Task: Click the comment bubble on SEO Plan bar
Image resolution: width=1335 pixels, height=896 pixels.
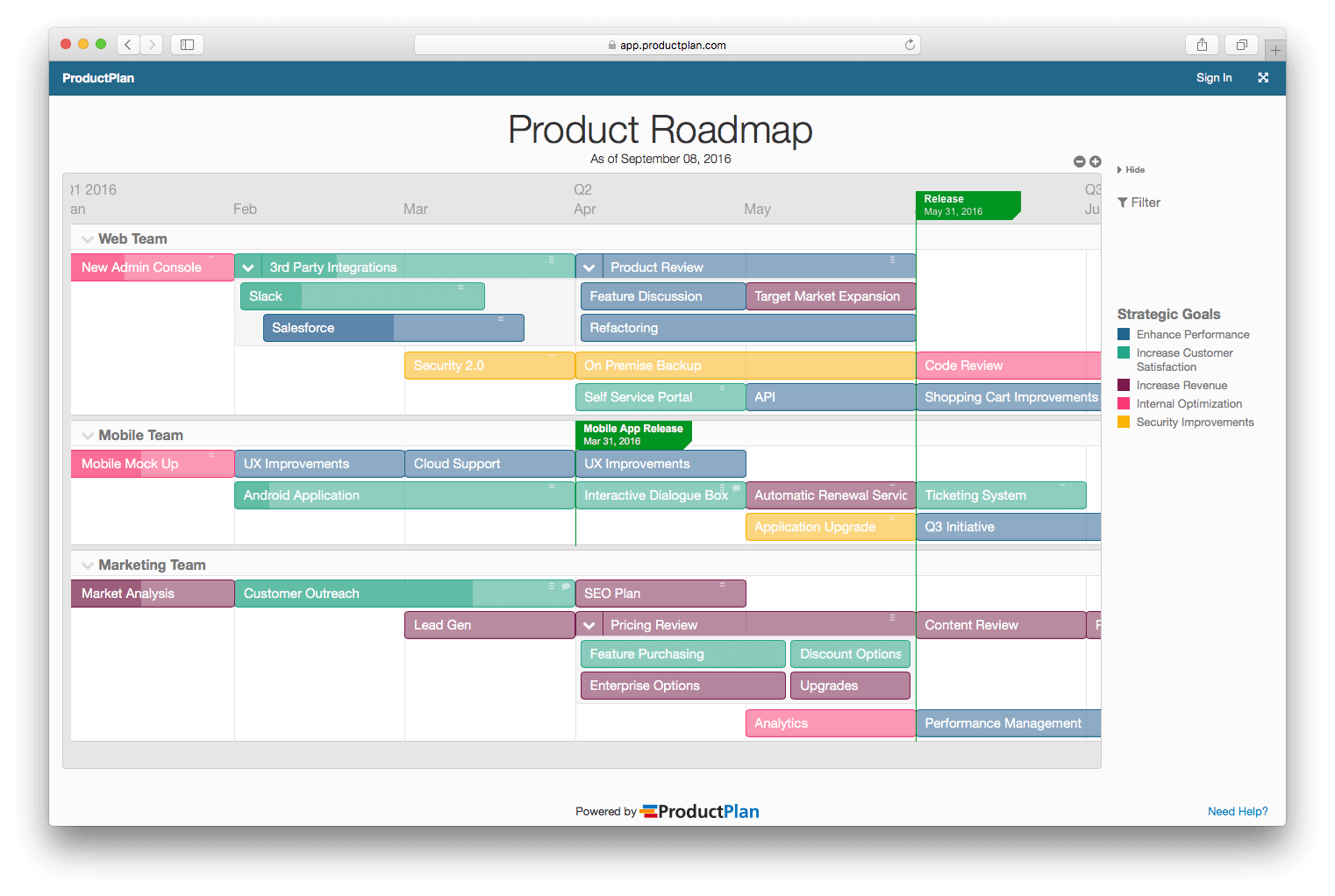Action: 722,585
